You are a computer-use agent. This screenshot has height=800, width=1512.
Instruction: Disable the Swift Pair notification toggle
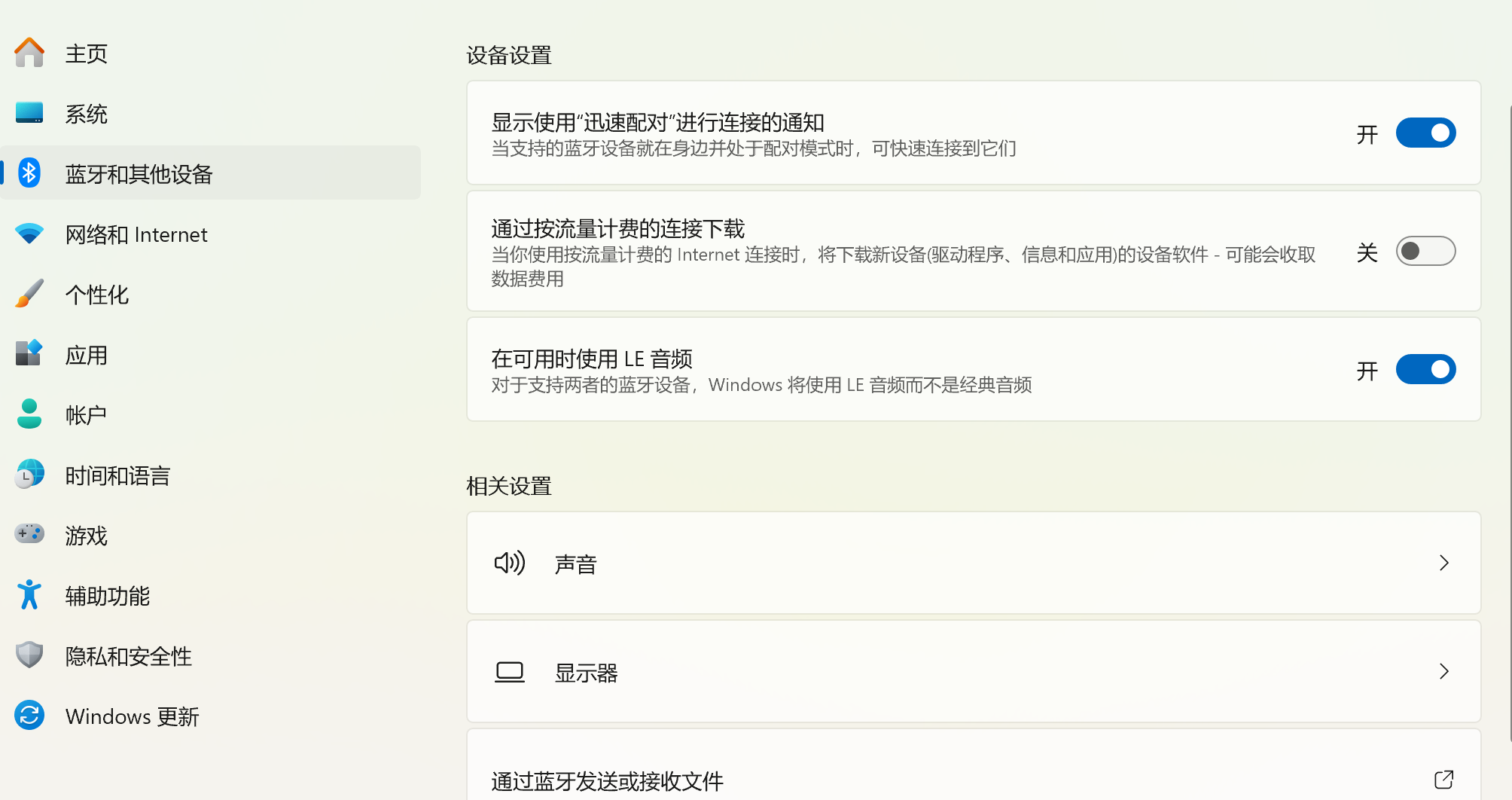click(x=1425, y=133)
